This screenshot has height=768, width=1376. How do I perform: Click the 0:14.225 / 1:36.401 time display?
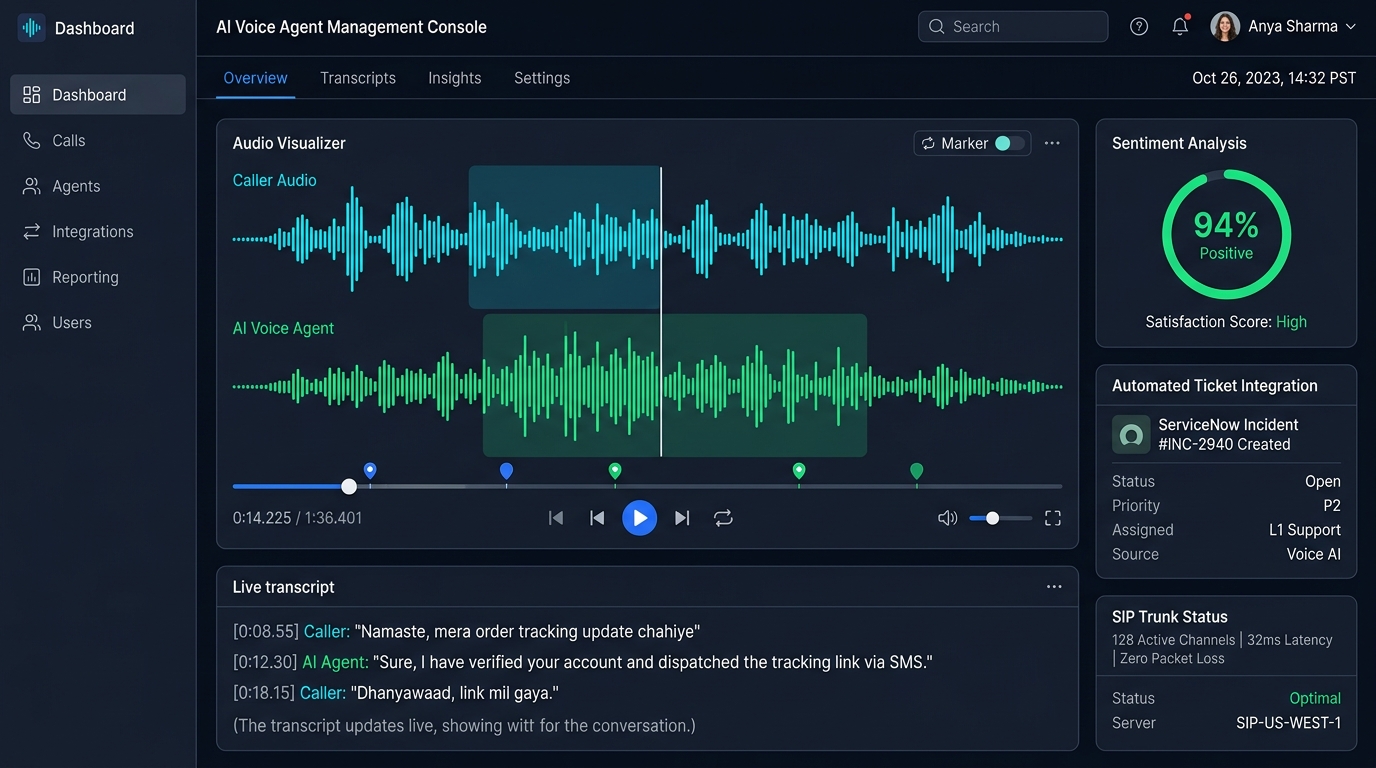coord(297,518)
